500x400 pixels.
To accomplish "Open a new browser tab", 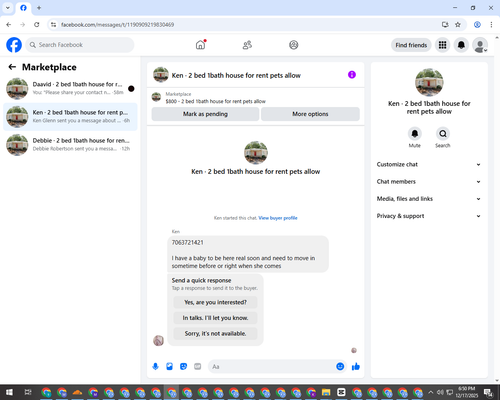I will tap(39, 8).
